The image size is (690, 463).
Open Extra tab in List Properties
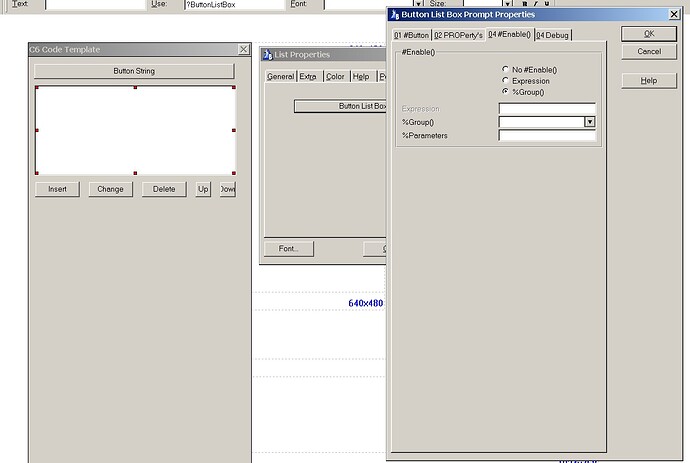308,77
